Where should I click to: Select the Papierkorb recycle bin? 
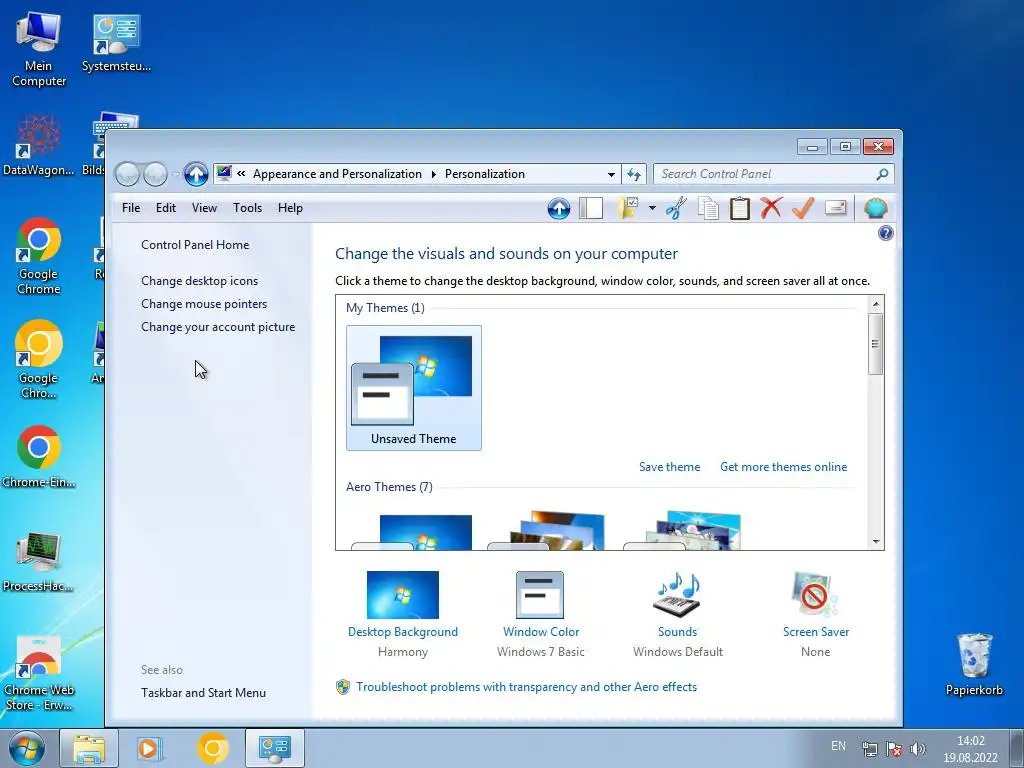974,664
